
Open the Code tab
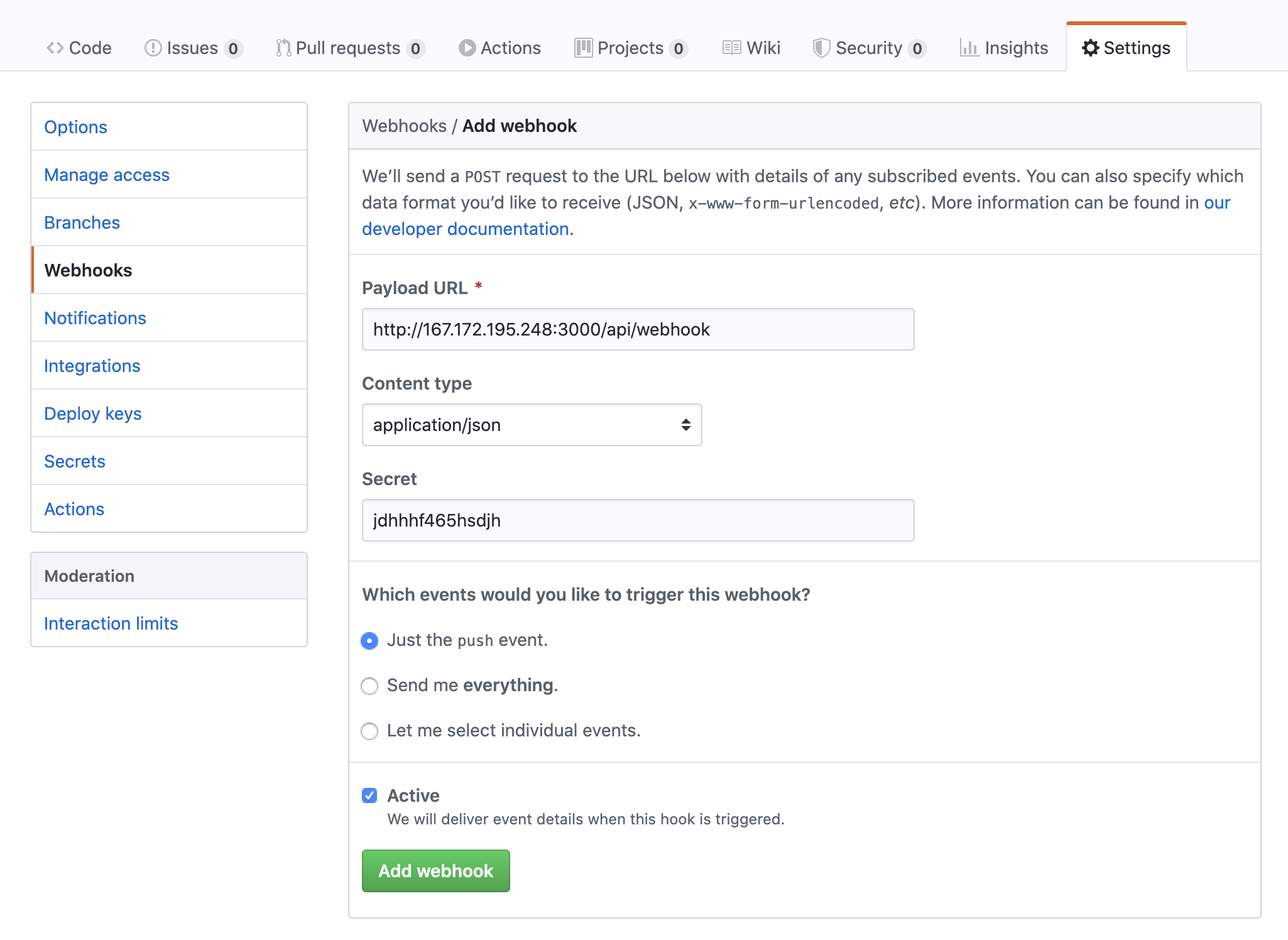point(79,48)
